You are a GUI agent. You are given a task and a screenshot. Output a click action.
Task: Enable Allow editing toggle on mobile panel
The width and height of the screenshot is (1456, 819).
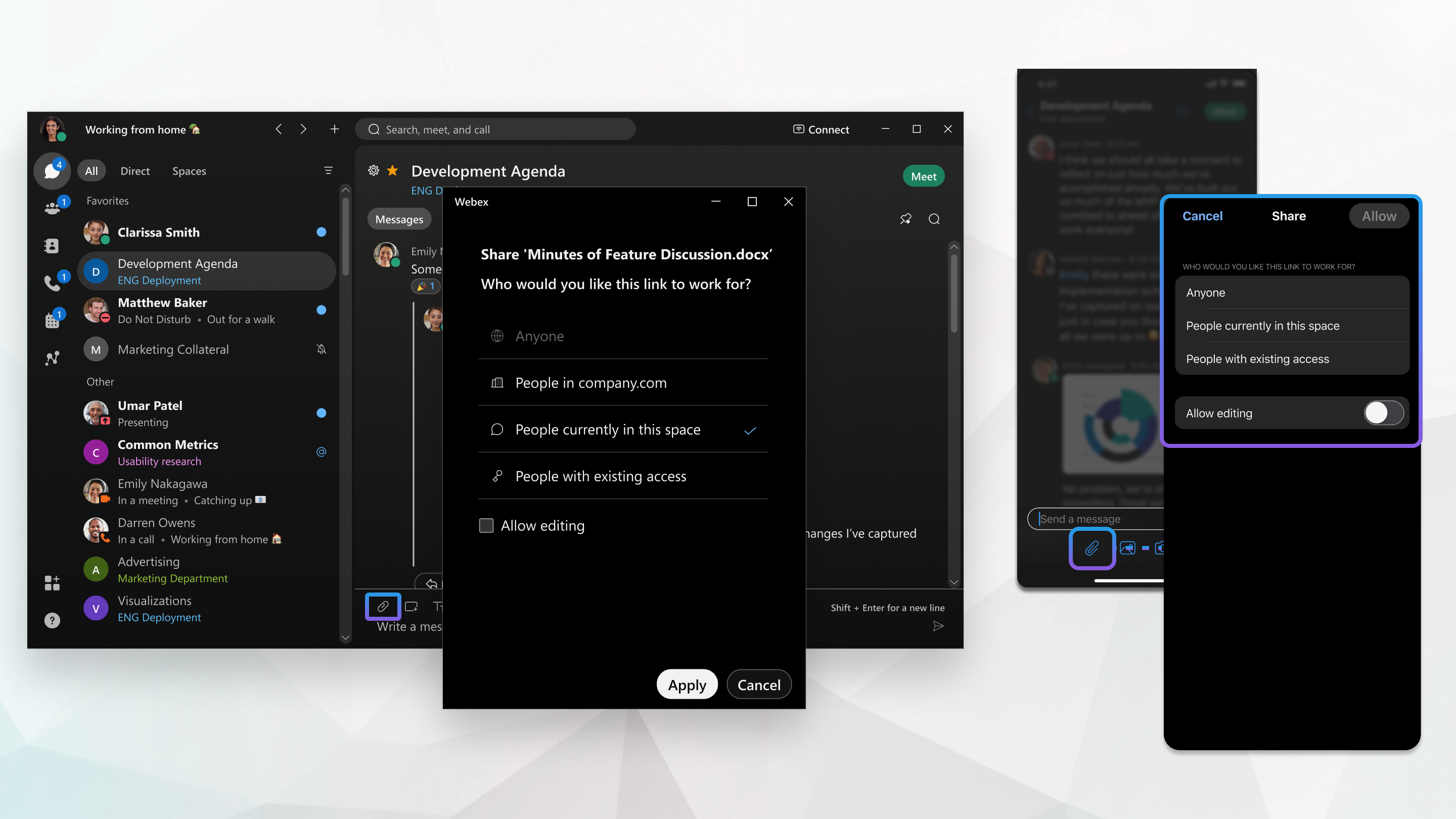point(1383,412)
